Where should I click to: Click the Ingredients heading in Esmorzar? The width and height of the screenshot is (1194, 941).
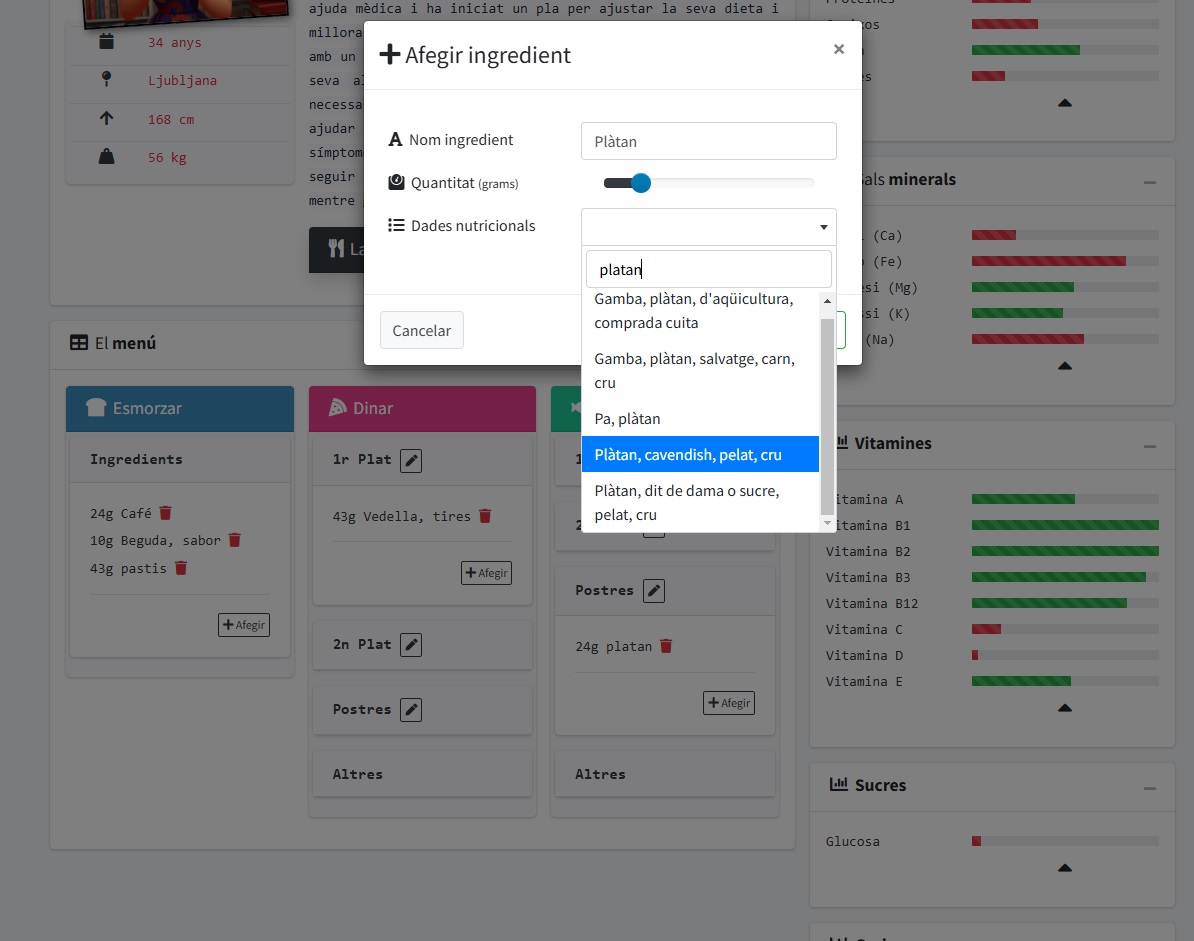[136, 459]
